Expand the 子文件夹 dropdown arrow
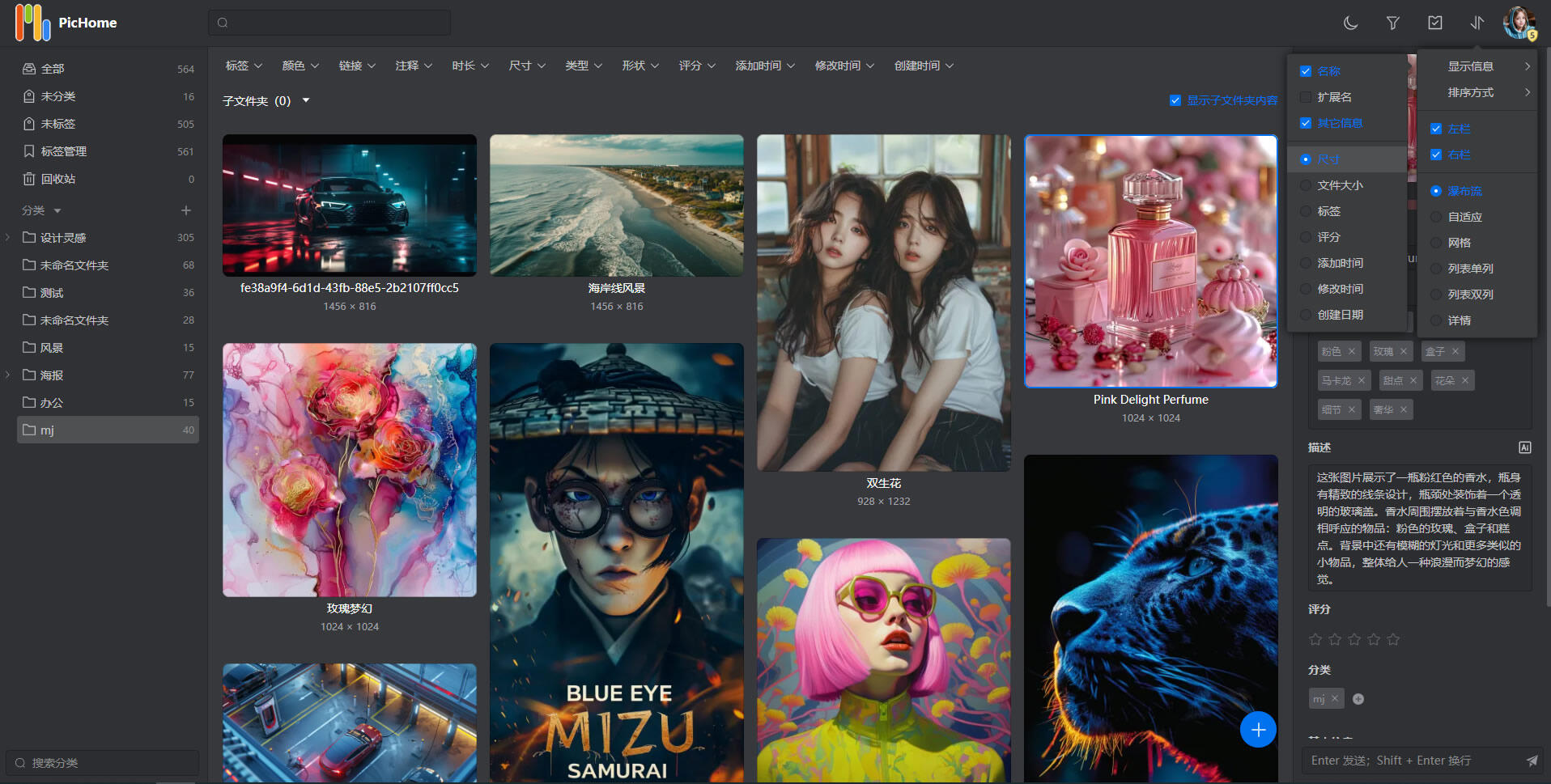1551x784 pixels. tap(306, 100)
